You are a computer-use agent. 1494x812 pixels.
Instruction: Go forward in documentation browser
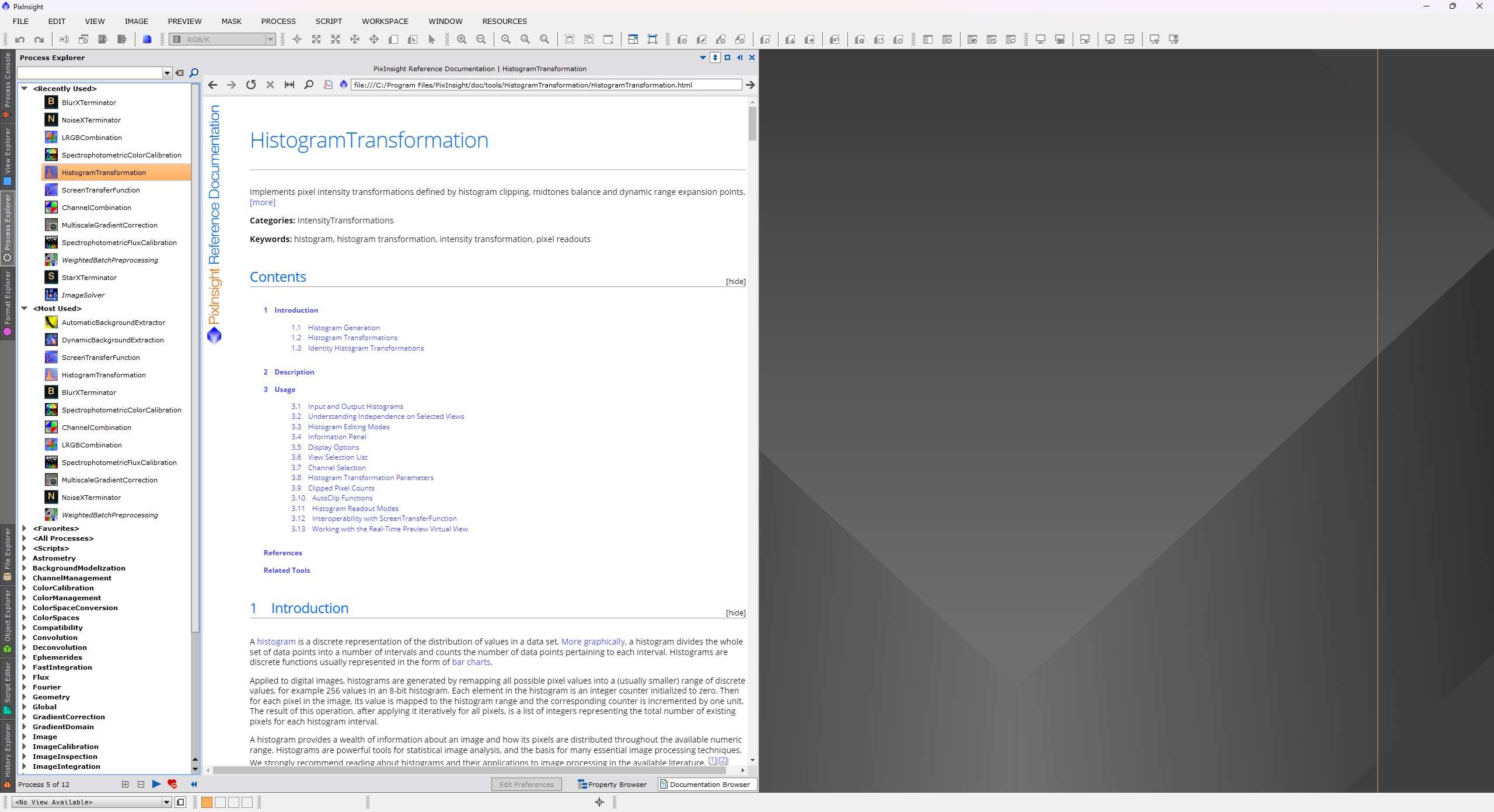tap(232, 85)
